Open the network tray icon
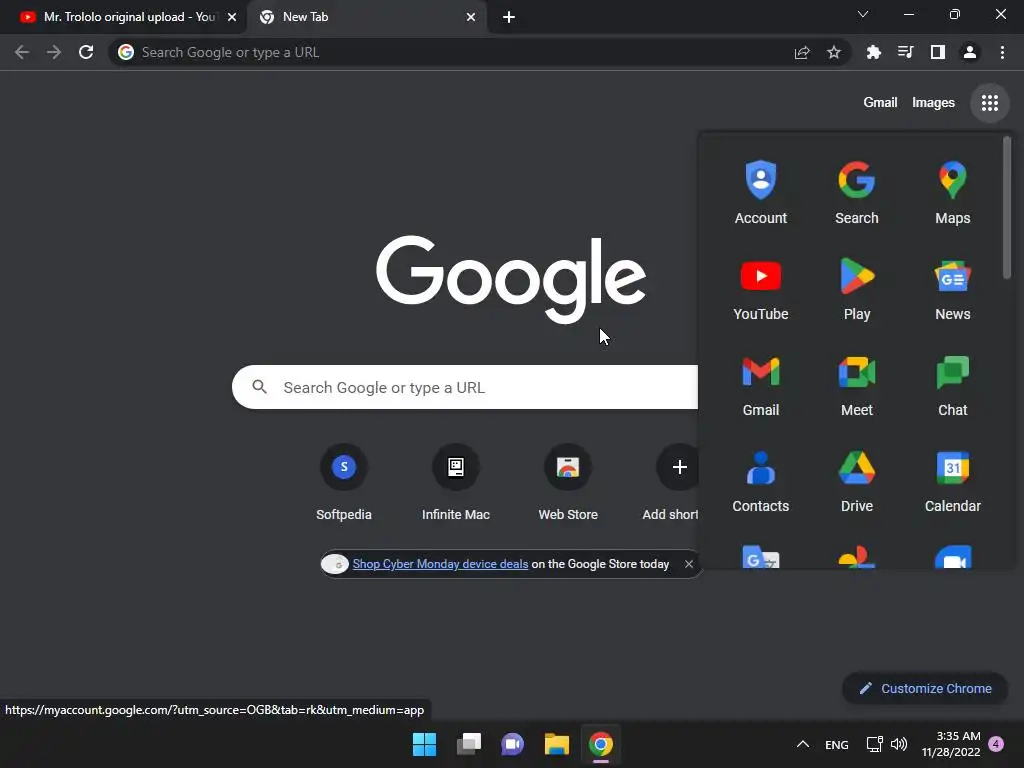Image resolution: width=1024 pixels, height=768 pixels. tap(874, 744)
